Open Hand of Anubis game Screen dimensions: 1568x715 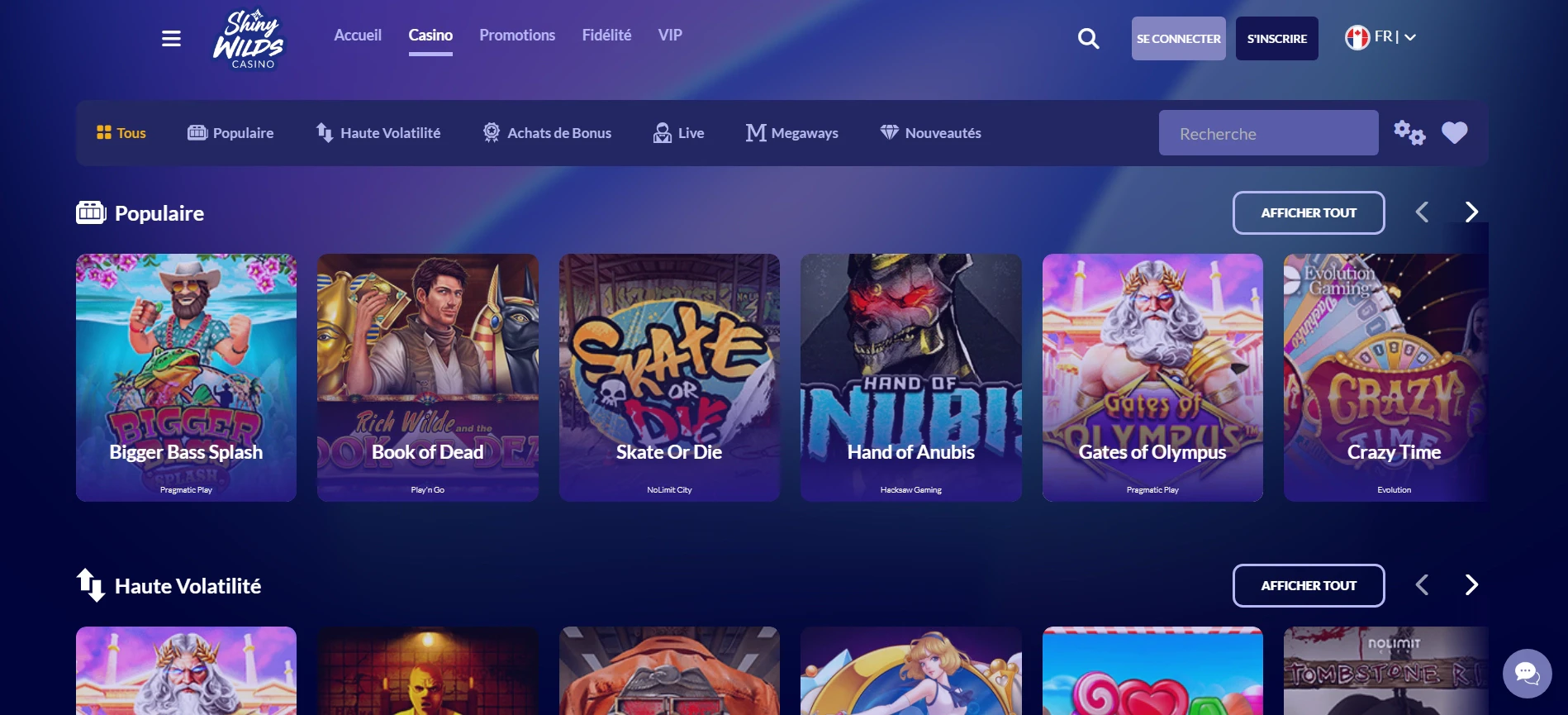pyautogui.click(x=910, y=377)
